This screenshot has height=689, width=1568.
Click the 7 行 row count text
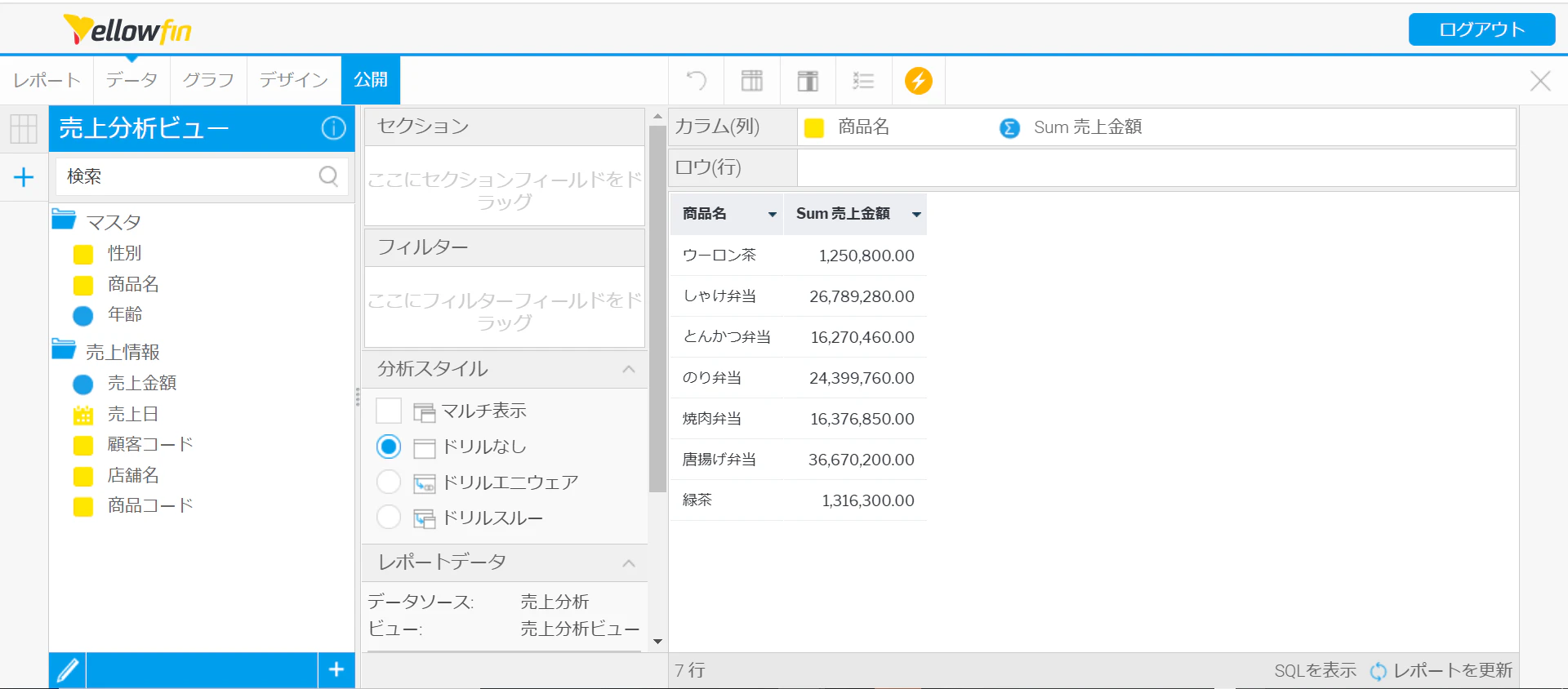(690, 670)
